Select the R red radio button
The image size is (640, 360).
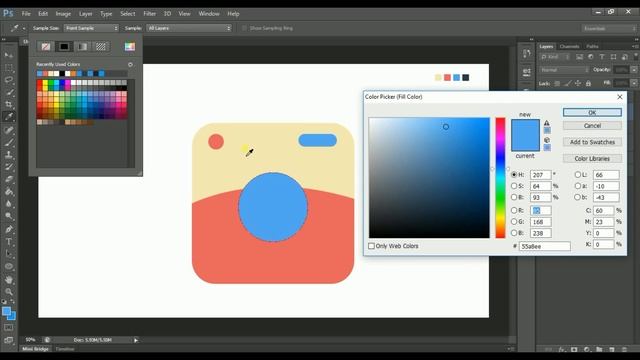point(514,210)
